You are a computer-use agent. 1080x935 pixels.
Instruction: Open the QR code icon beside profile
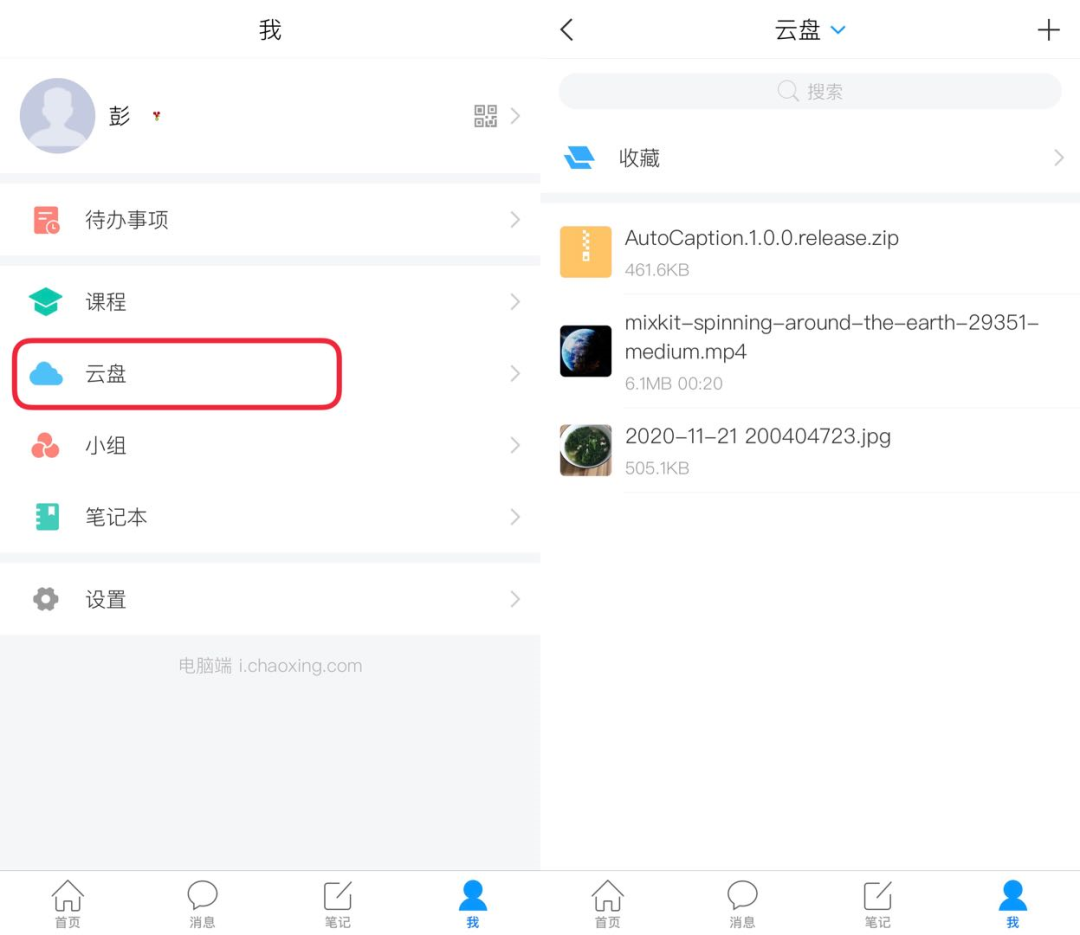(486, 116)
